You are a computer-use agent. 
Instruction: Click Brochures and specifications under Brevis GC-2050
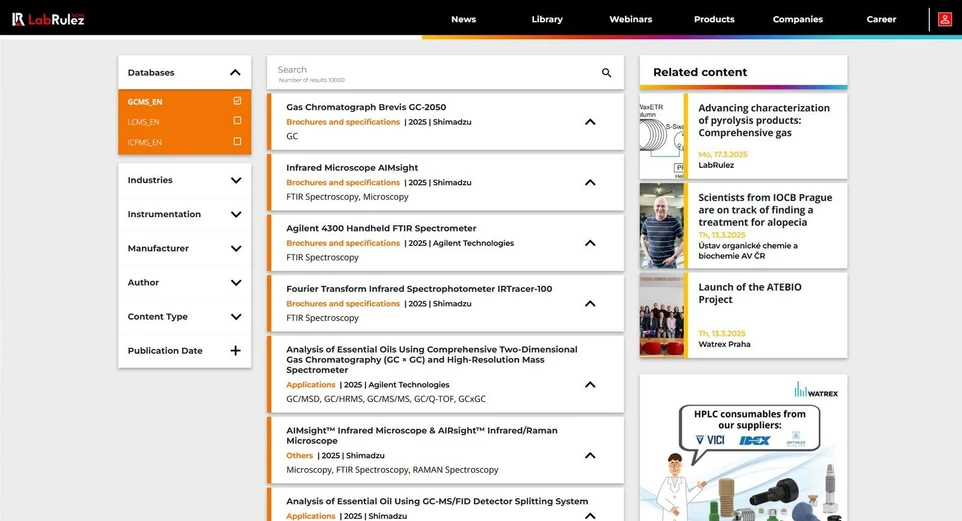(x=343, y=122)
